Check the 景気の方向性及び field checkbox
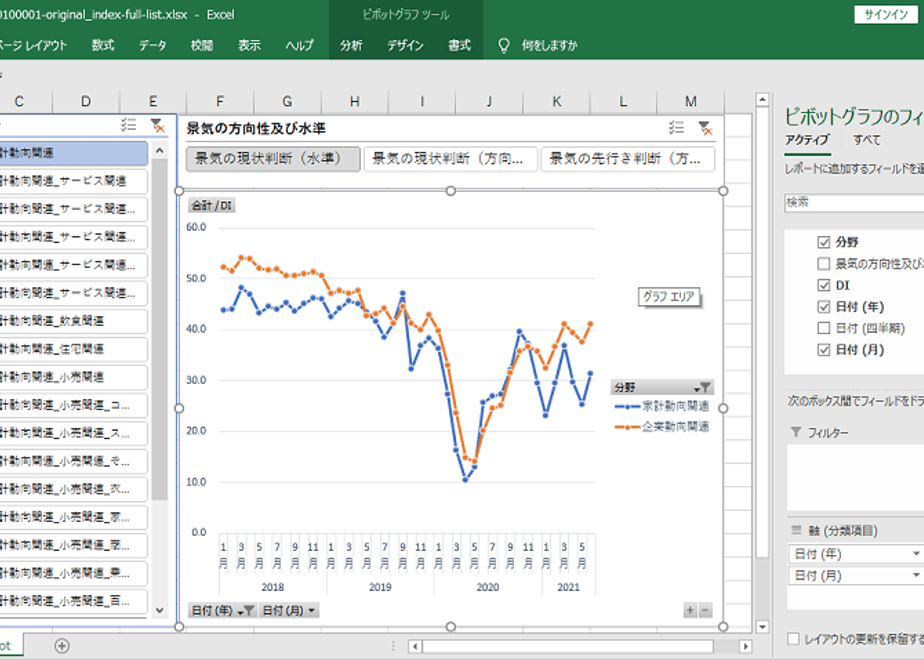This screenshot has width=924, height=660. [823, 263]
